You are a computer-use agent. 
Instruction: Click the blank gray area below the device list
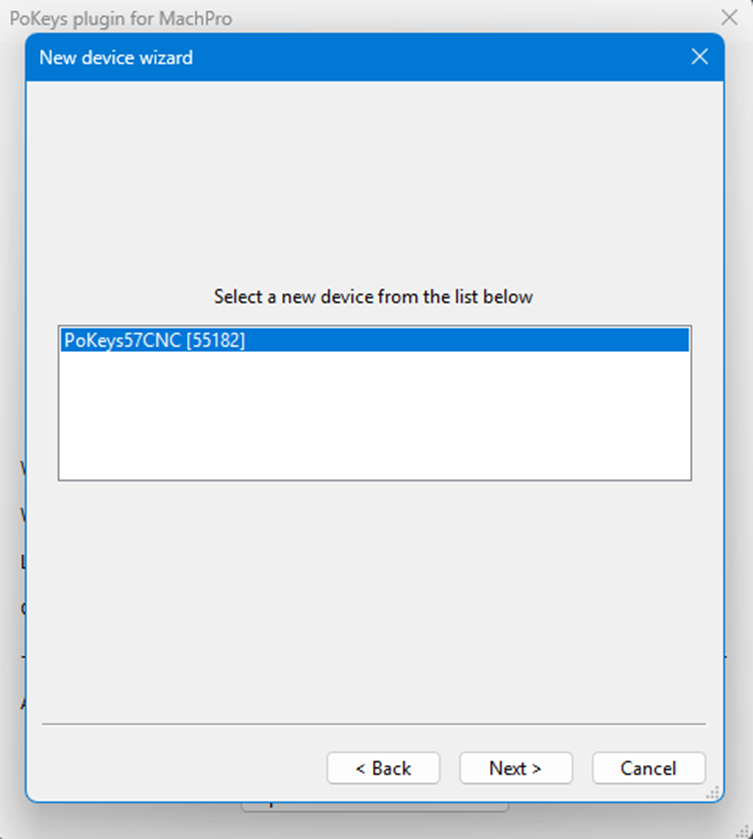(375, 600)
